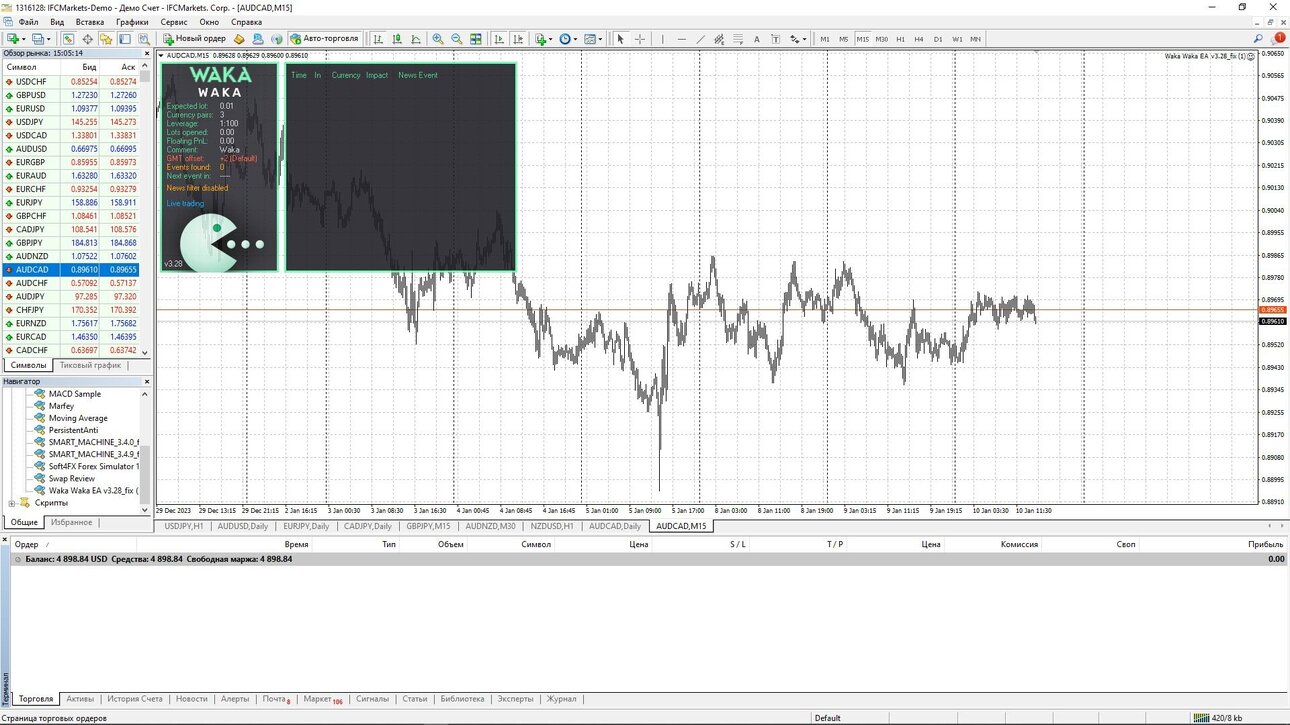Select the H4 timeframe button

click(x=919, y=39)
